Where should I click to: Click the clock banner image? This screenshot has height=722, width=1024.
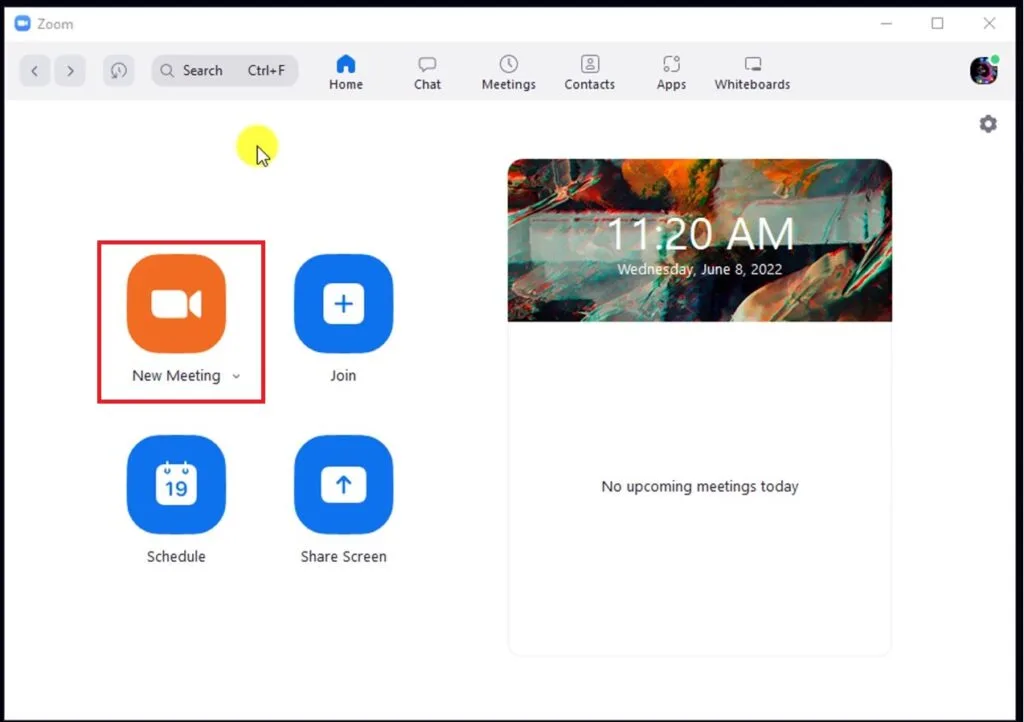click(699, 240)
